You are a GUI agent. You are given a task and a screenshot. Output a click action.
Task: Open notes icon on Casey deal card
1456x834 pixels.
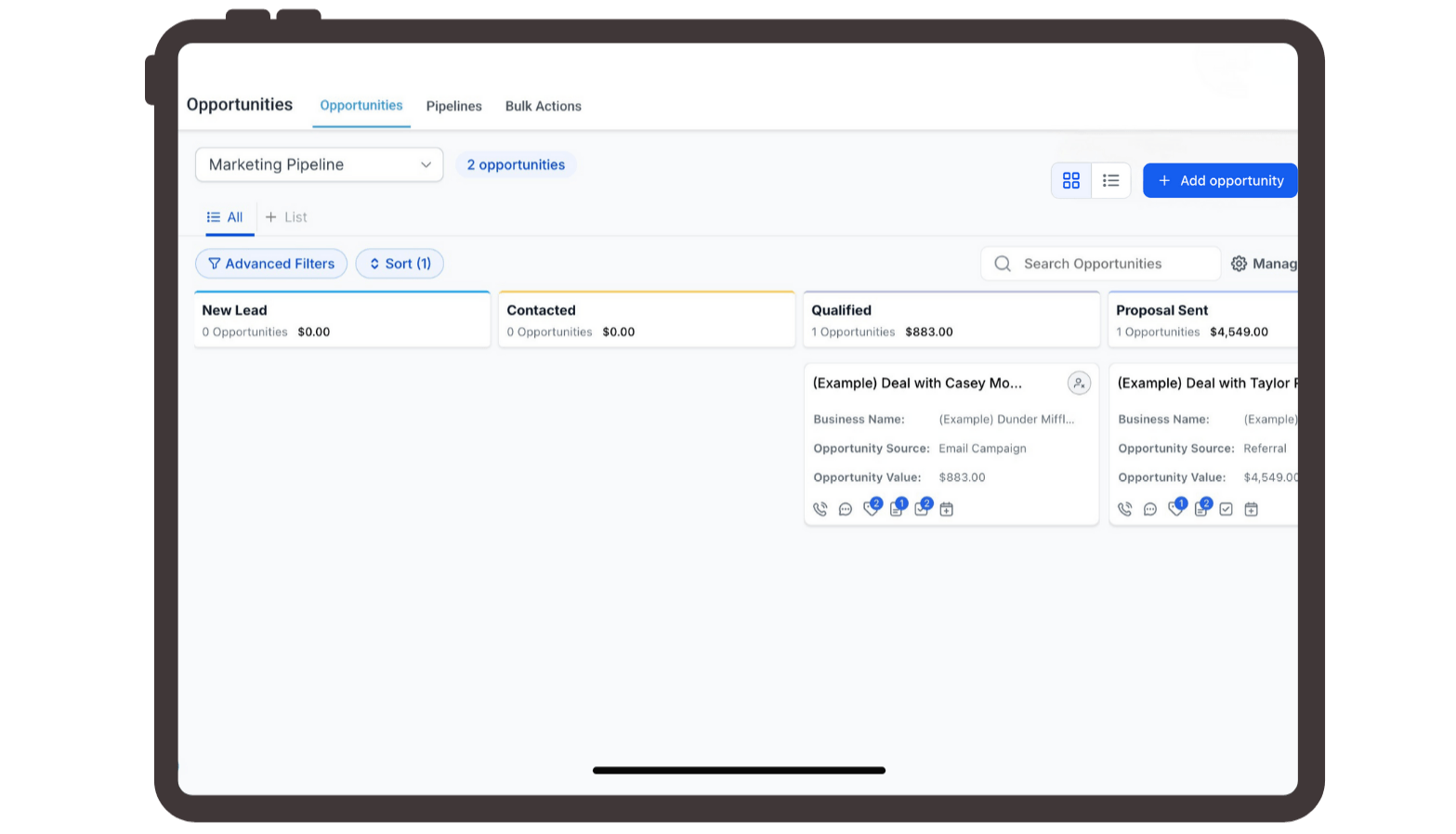point(896,509)
